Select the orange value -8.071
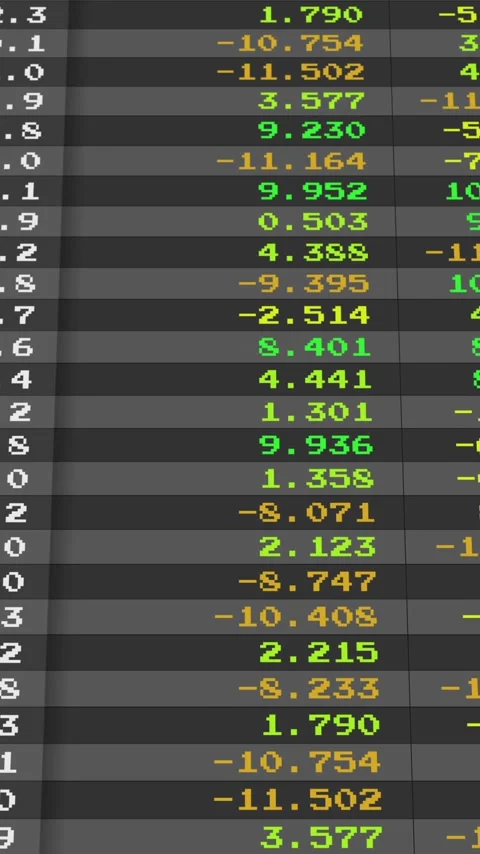 pyautogui.click(x=306, y=513)
